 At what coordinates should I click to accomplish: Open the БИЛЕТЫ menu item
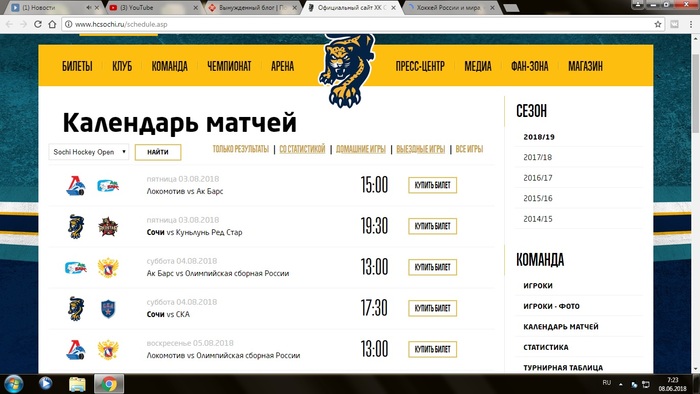[77, 66]
